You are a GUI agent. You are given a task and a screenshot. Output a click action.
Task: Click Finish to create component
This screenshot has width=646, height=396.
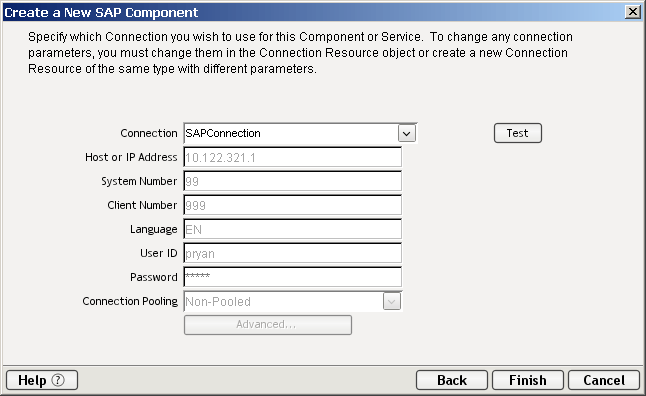coord(527,380)
